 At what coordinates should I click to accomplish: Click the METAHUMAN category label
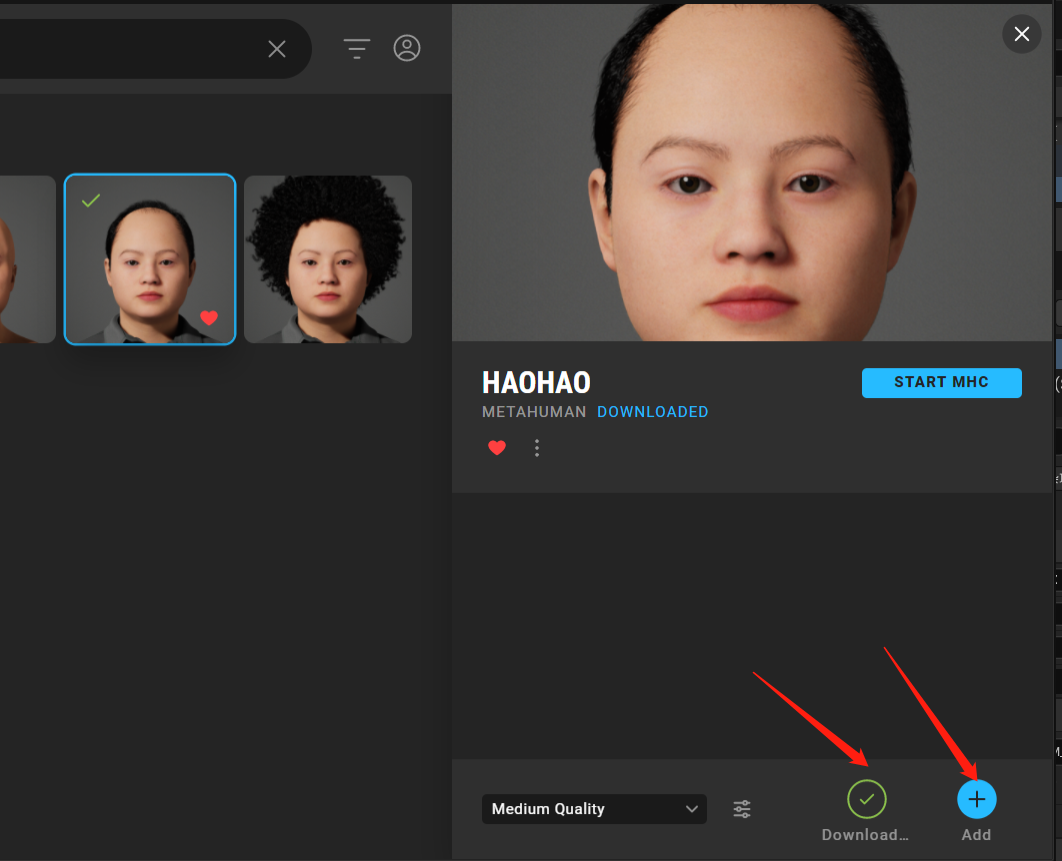tap(534, 412)
